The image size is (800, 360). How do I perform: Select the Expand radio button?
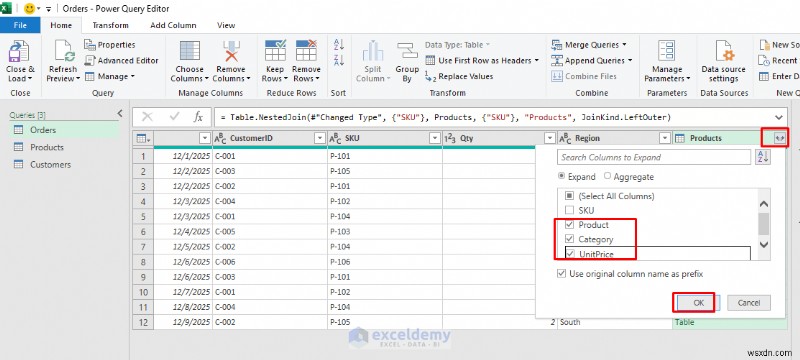(561, 176)
